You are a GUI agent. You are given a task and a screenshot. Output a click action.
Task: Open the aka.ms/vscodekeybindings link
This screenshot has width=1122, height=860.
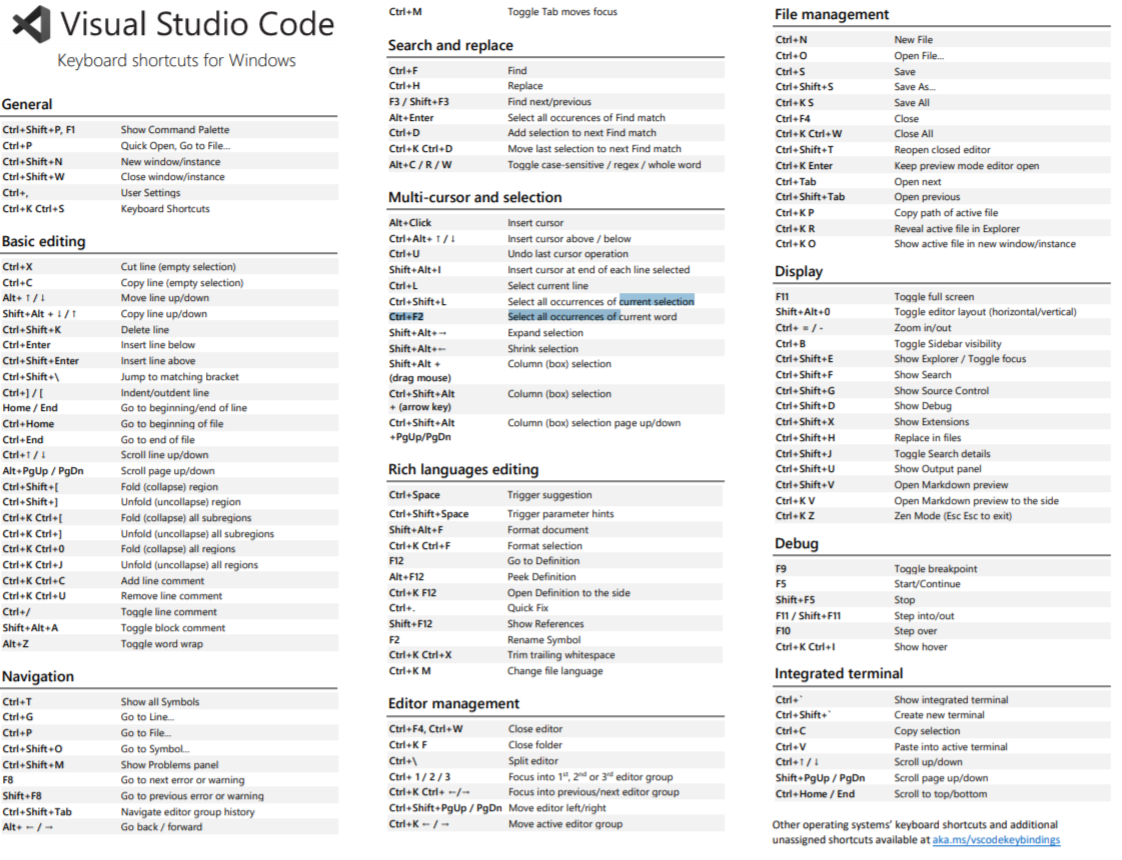tap(996, 840)
